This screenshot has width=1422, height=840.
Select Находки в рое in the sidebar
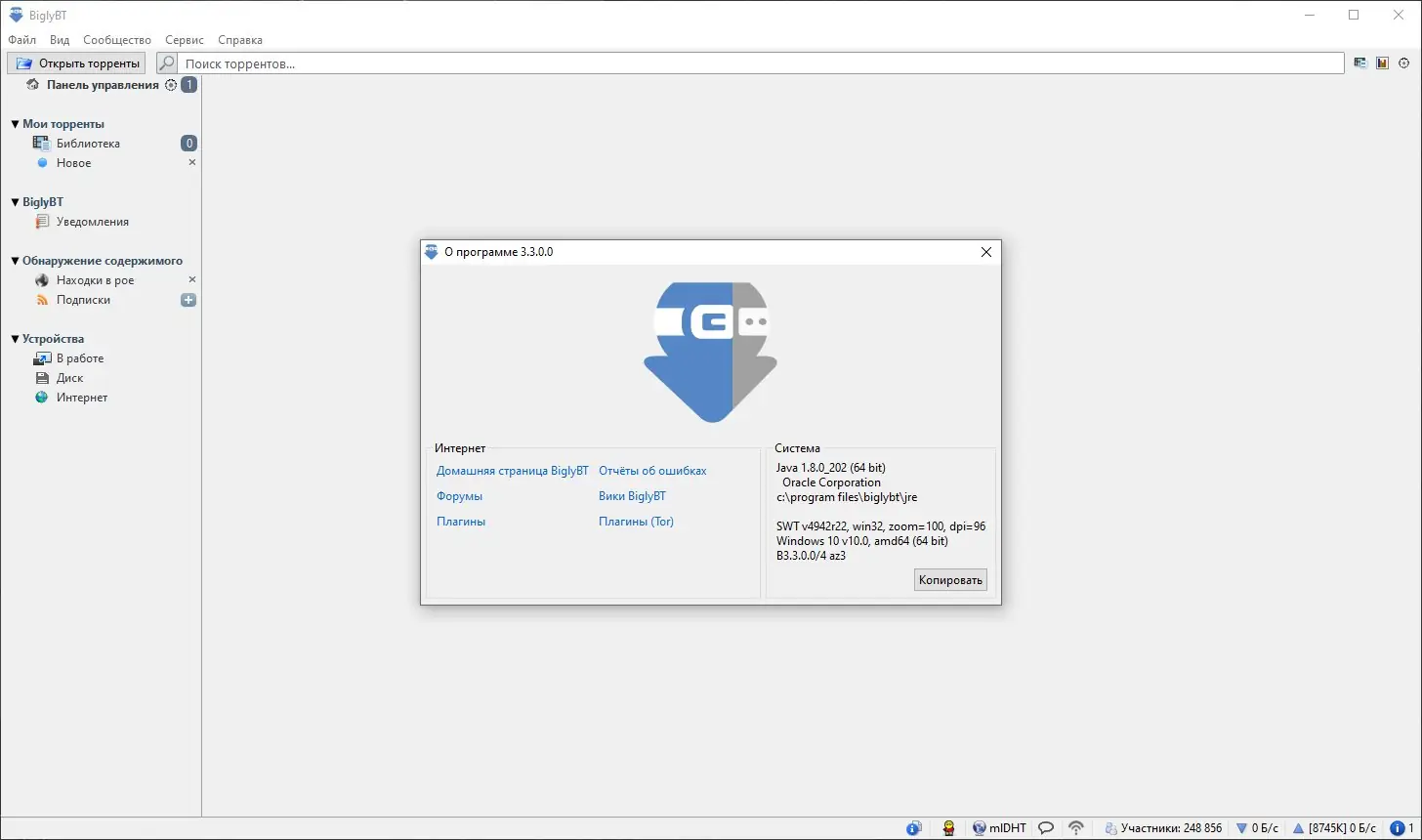[96, 280]
